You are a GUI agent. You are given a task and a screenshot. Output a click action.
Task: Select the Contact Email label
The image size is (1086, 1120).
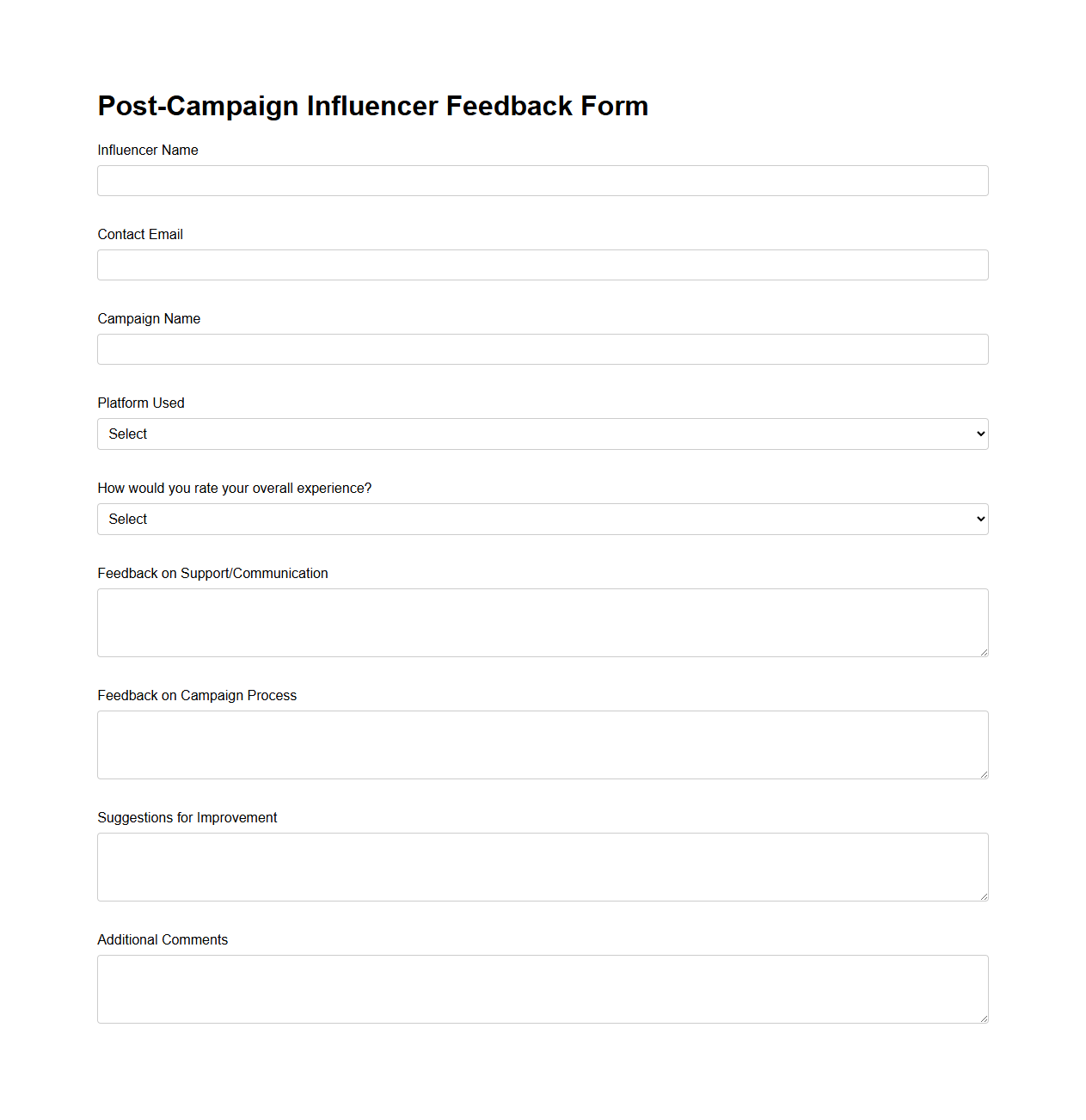tap(140, 234)
